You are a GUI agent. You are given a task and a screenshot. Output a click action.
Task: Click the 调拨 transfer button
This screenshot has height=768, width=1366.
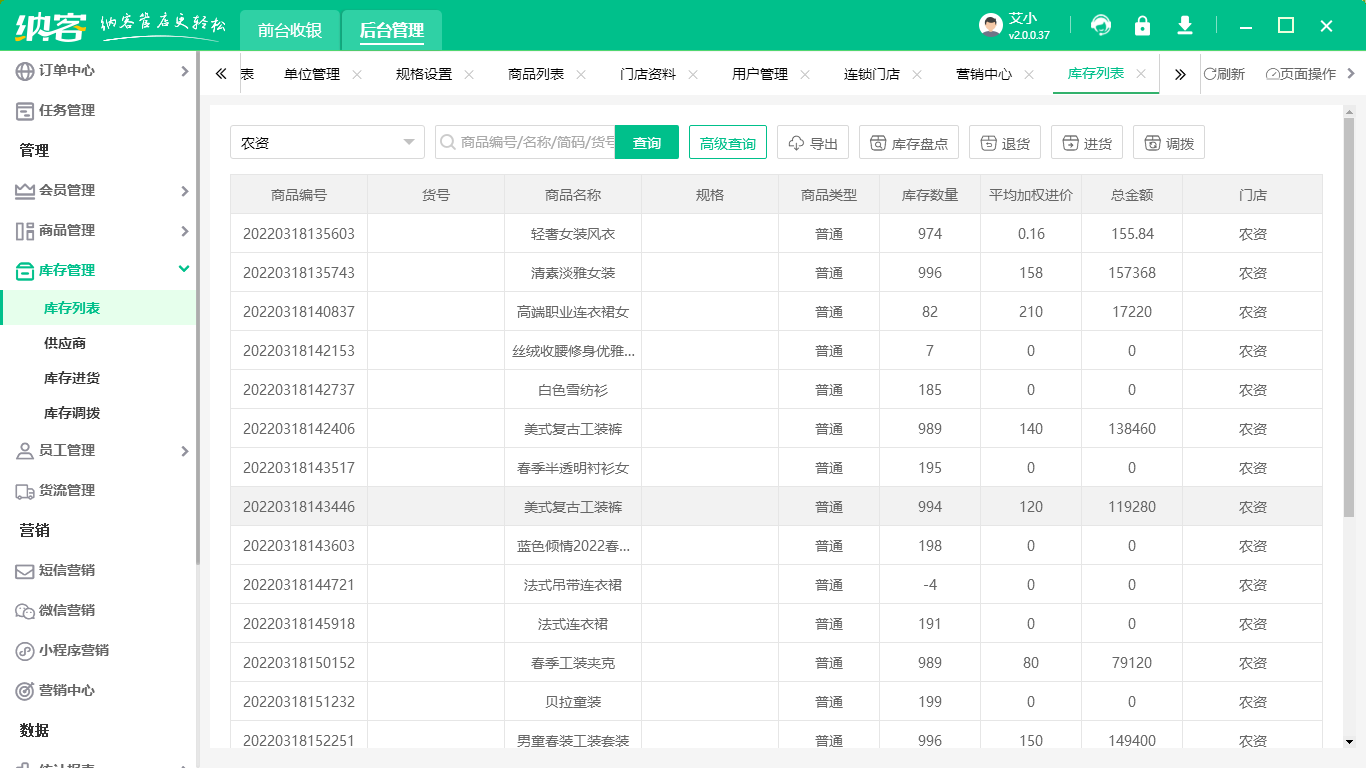point(1169,142)
